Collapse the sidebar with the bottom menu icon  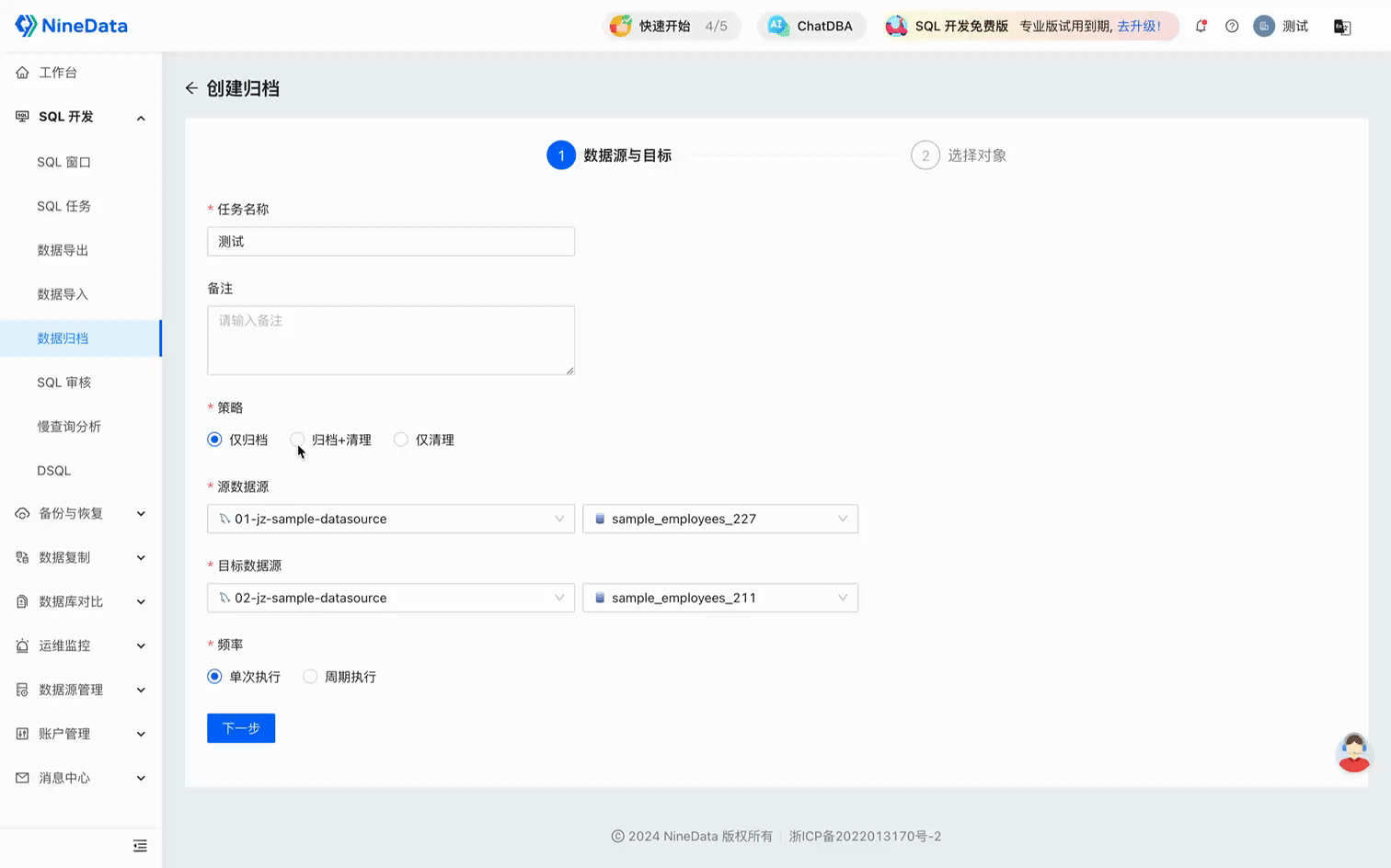coord(140,846)
